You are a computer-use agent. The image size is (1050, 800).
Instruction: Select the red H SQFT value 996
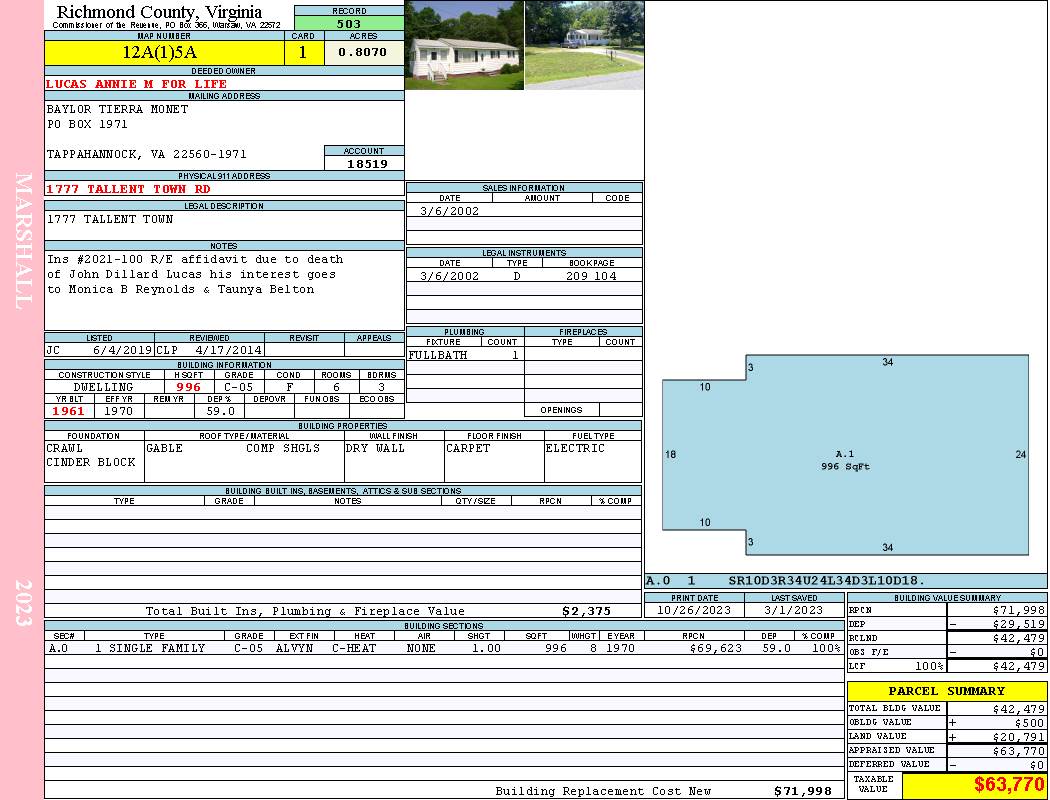pyautogui.click(x=188, y=387)
